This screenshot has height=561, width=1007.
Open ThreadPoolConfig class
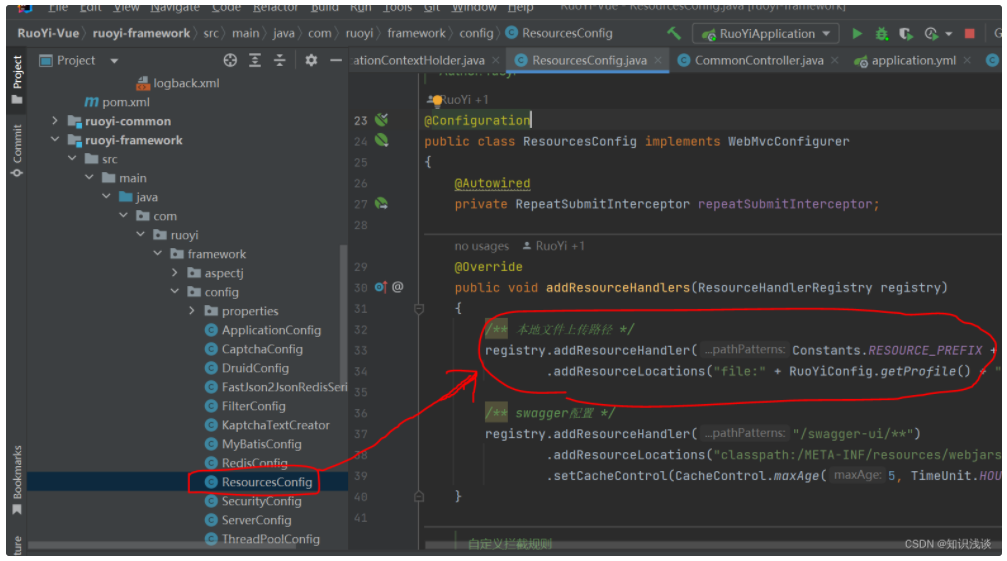click(262, 539)
